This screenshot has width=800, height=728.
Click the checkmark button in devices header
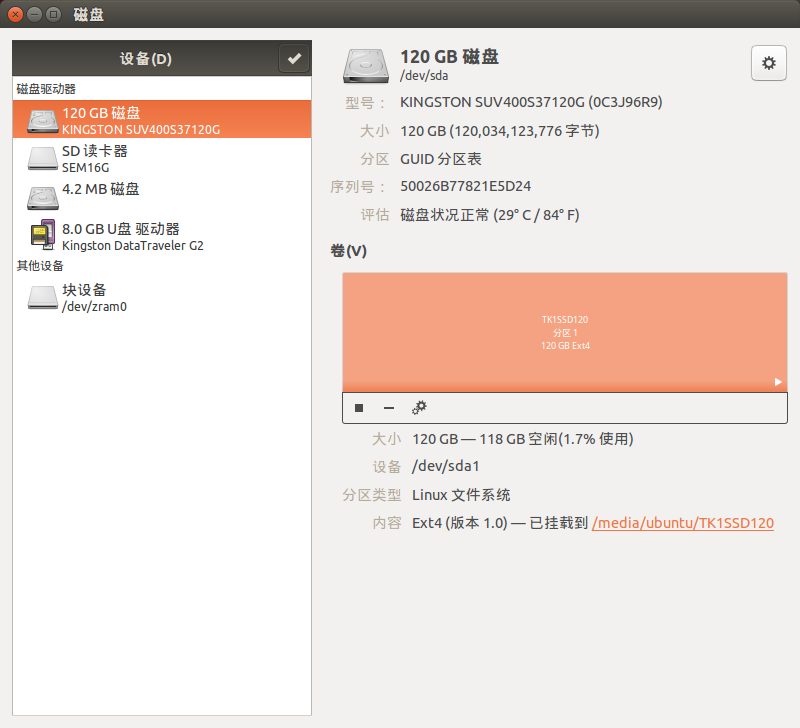click(294, 59)
